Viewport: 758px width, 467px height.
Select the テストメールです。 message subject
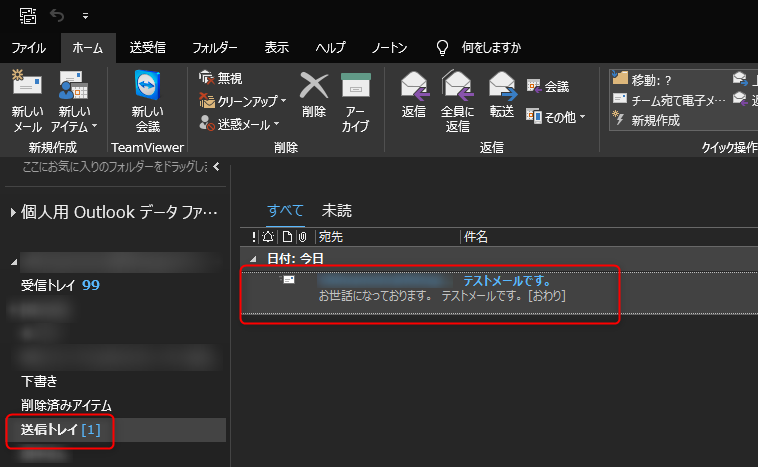pyautogui.click(x=507, y=281)
